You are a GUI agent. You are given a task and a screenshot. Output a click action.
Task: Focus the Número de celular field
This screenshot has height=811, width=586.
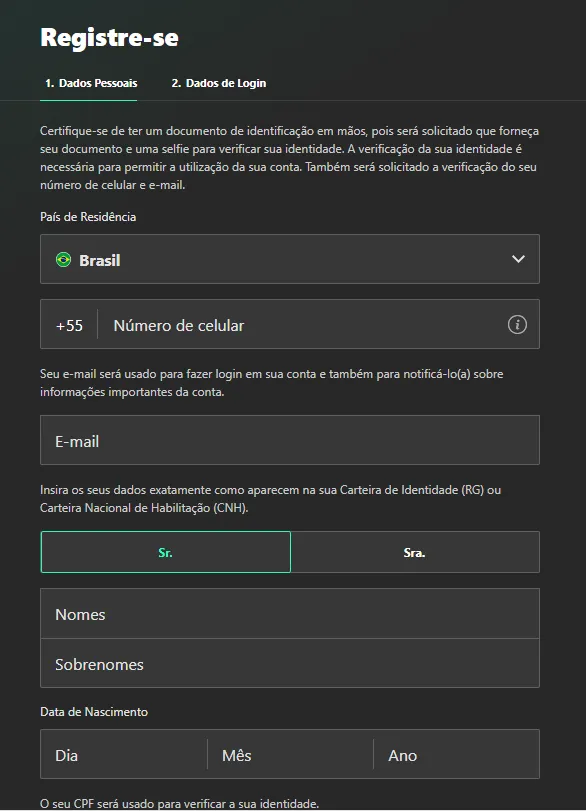pos(300,324)
